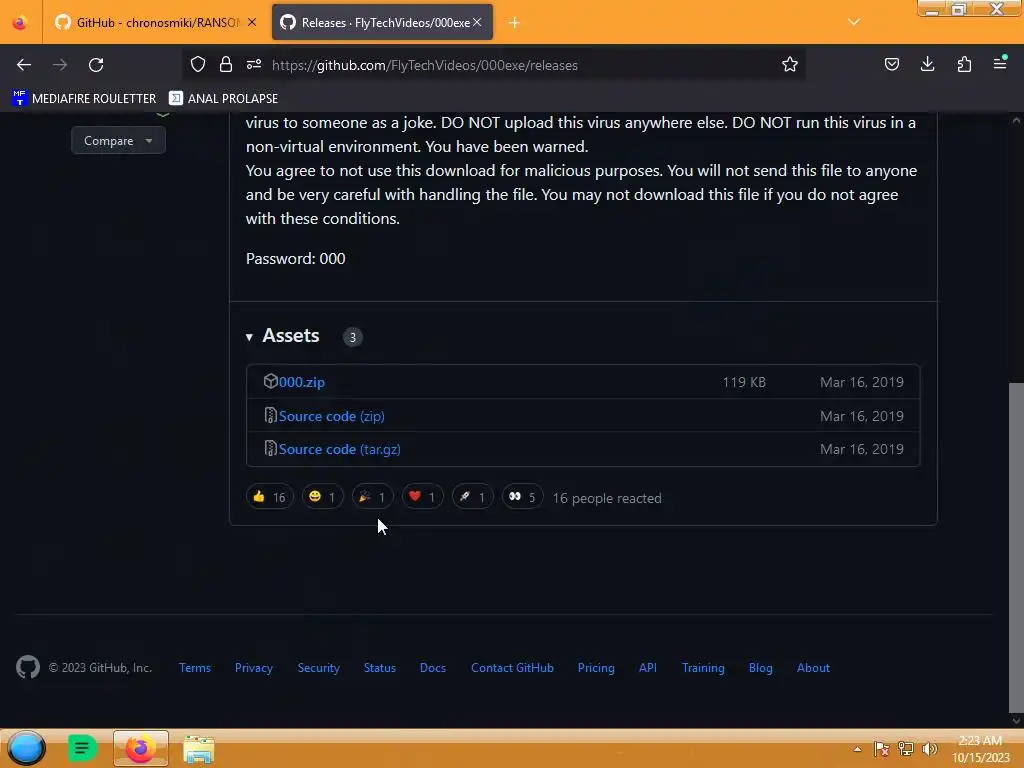
Task: Open the file explorer taskbar icon
Action: point(199,749)
